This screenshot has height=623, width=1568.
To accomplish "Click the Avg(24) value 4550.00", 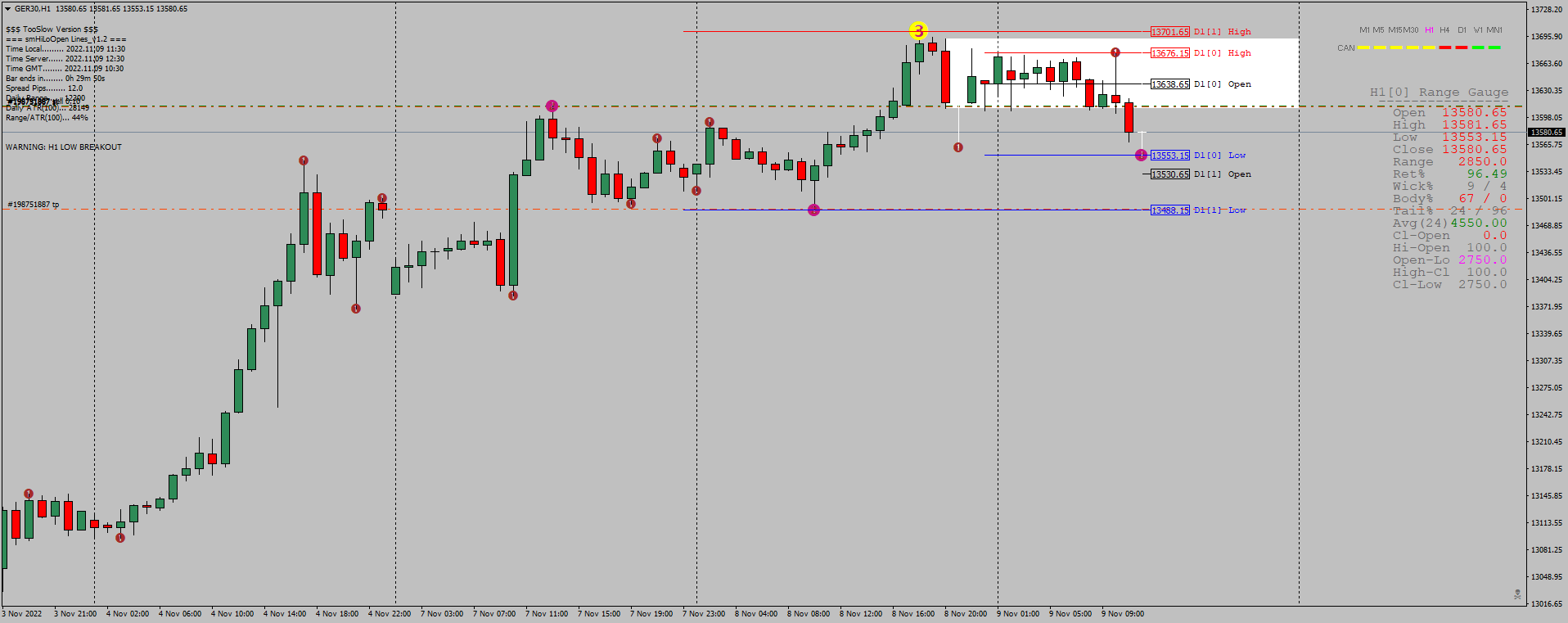I will point(1479,223).
